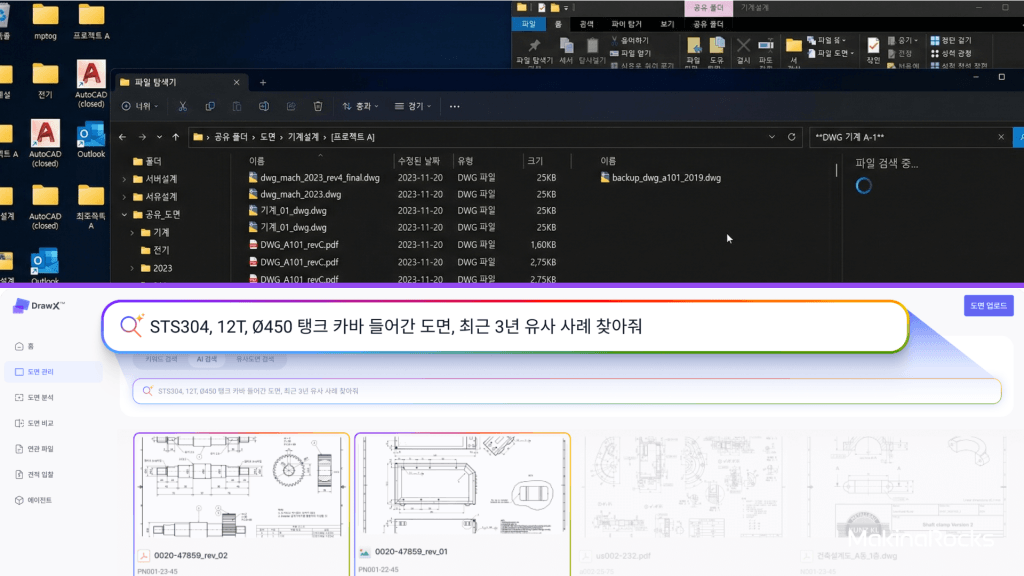Open the 홈 item in DrawX sidebar
Screen dimensions: 1024x576
[x=30, y=346]
